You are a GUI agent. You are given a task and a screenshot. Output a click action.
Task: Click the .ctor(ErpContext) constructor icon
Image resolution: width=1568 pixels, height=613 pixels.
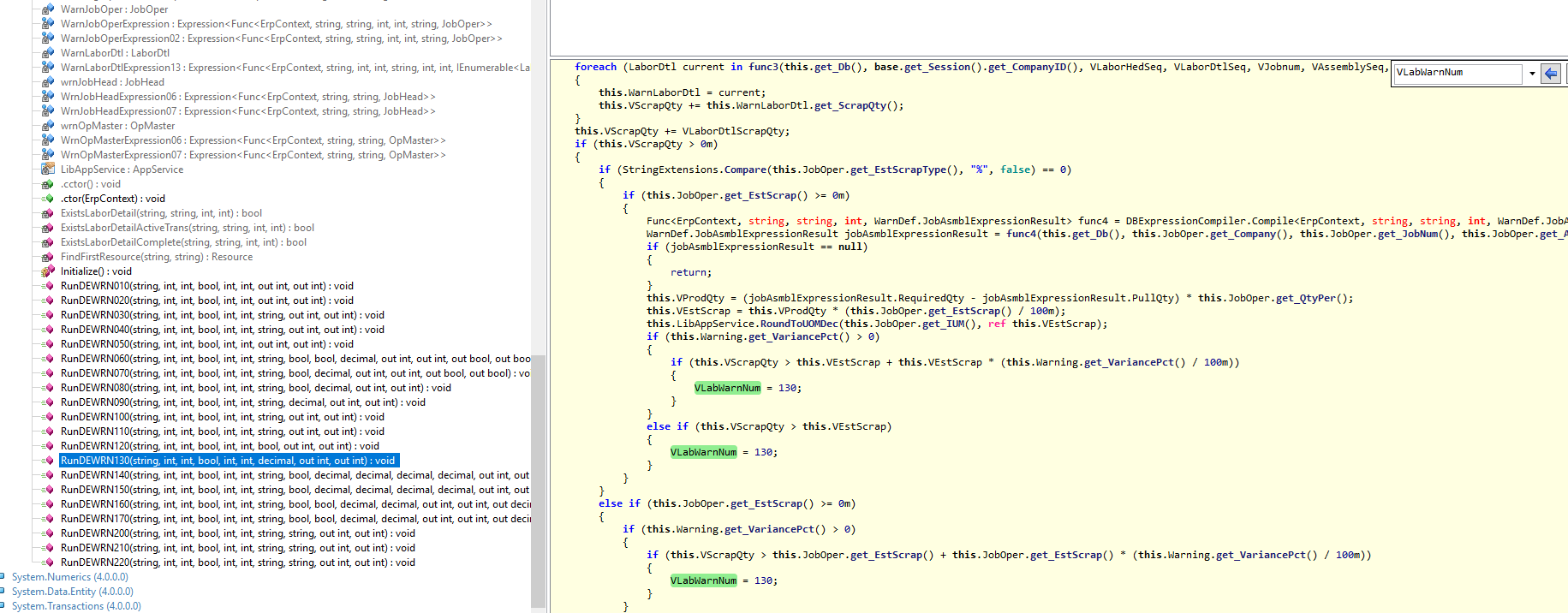tap(48, 199)
